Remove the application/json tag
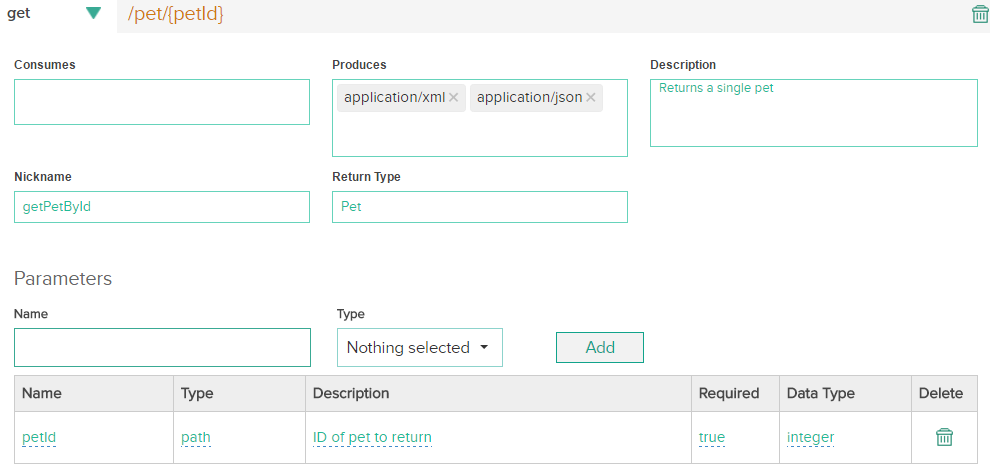990x473 pixels. click(x=591, y=98)
